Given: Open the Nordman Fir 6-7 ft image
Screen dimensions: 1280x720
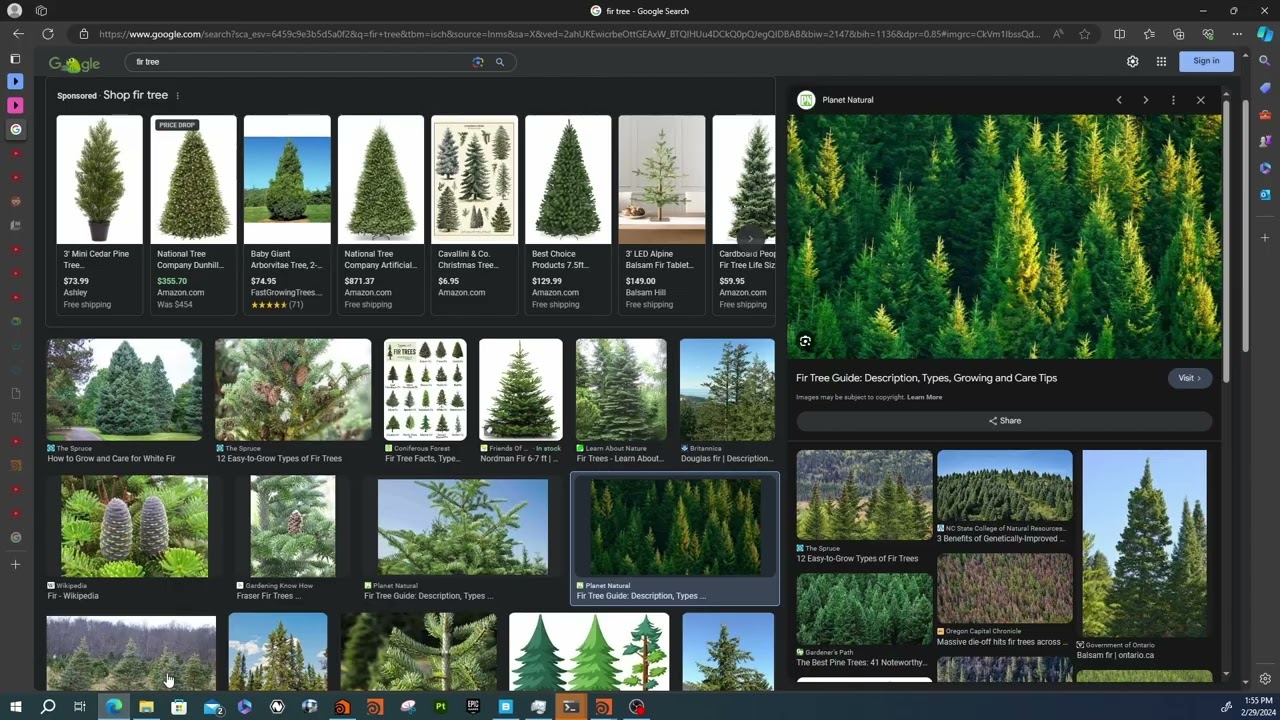Looking at the screenshot, I should 520,390.
